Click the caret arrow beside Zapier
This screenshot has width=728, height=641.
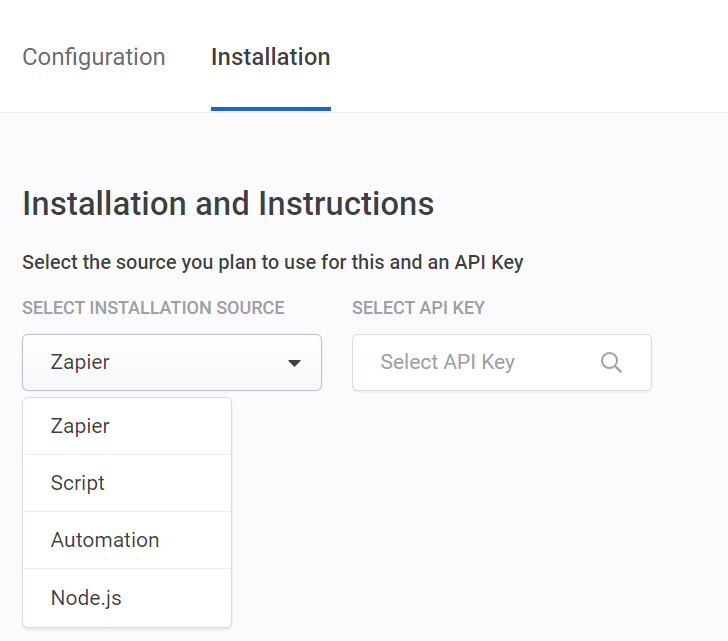[294, 363]
